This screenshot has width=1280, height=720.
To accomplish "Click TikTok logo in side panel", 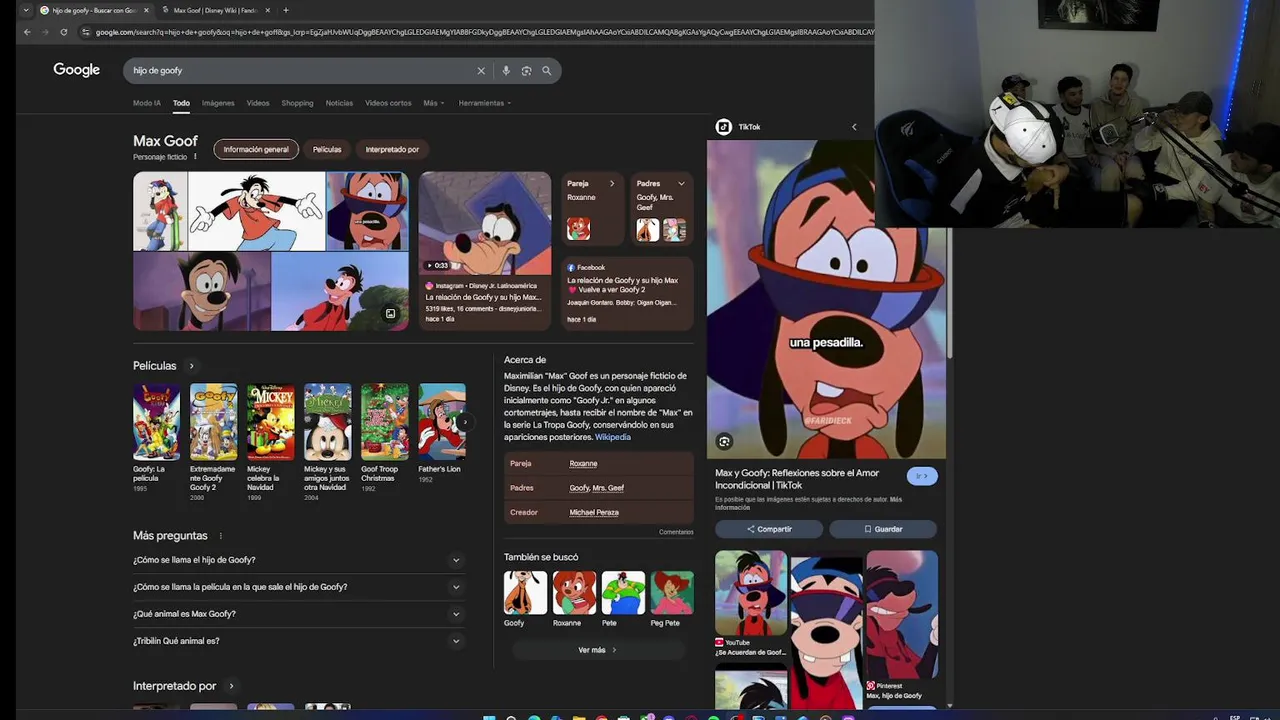I will [x=723, y=127].
